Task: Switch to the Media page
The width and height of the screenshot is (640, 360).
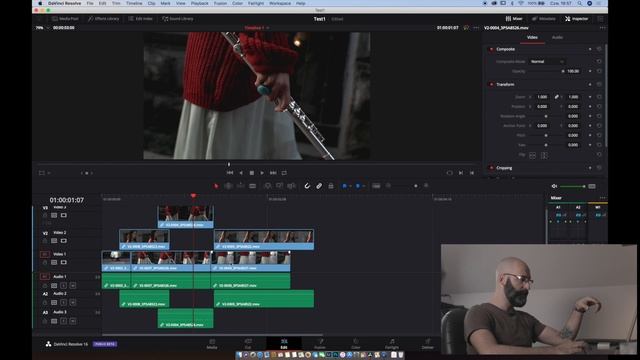Action: click(212, 344)
